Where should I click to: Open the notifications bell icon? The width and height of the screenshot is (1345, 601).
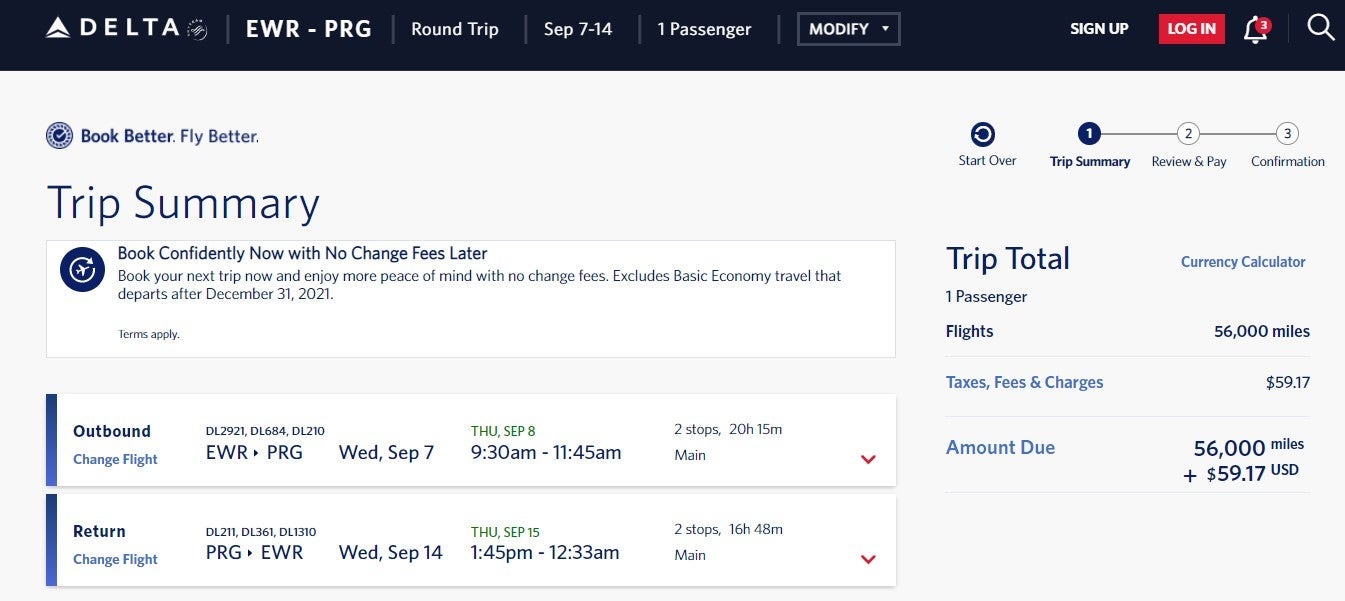[x=1255, y=29]
